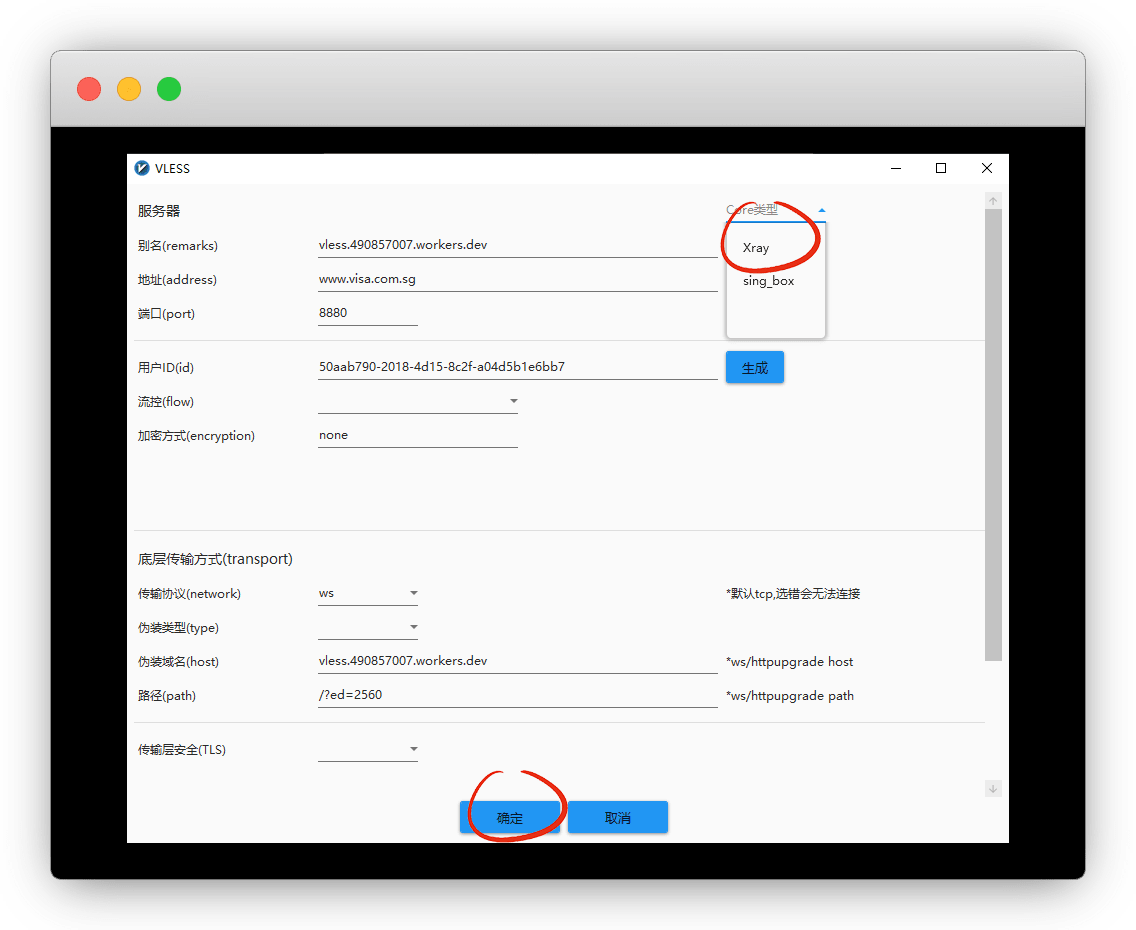
Task: Click the VLESS app icon in title bar
Action: pyautogui.click(x=143, y=168)
